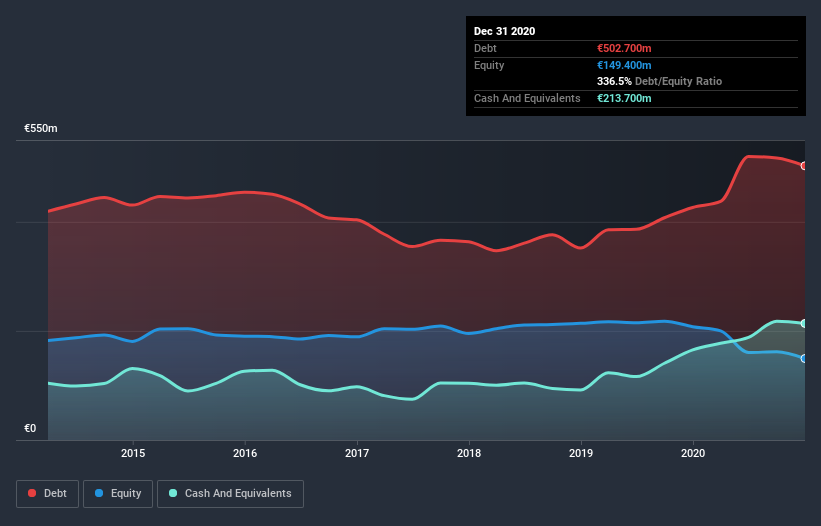Screen dimensions: 821x526
Task: Click the 2016 x-axis label
Action: [245, 453]
